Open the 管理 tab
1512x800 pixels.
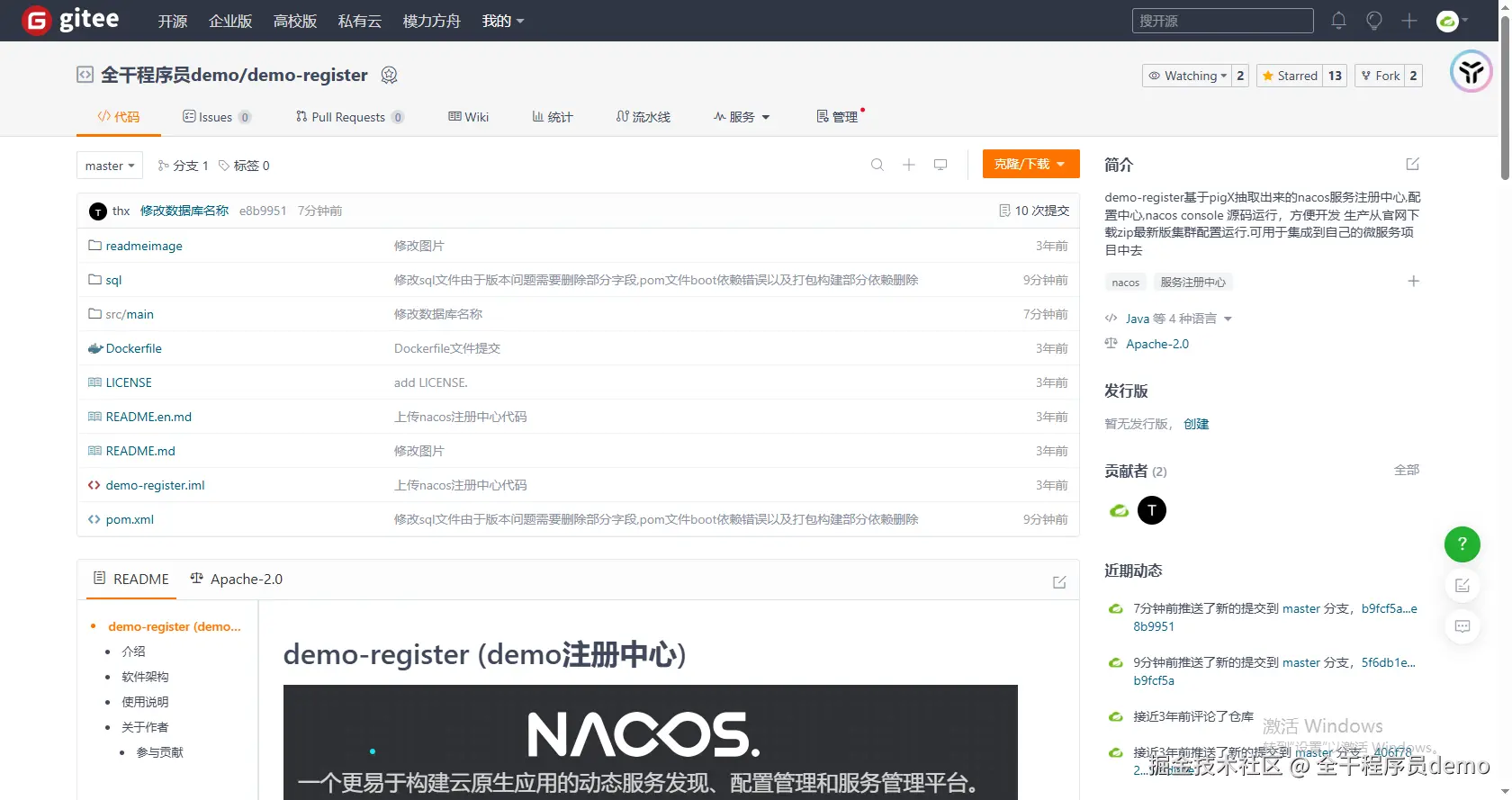[x=837, y=117]
